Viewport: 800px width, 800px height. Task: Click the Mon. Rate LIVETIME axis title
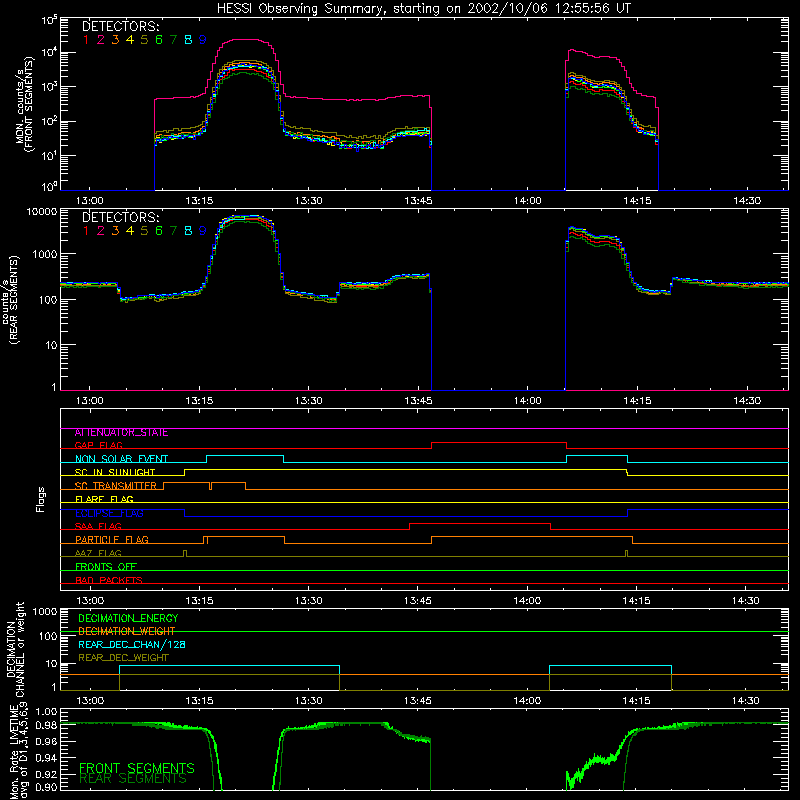click(18, 751)
